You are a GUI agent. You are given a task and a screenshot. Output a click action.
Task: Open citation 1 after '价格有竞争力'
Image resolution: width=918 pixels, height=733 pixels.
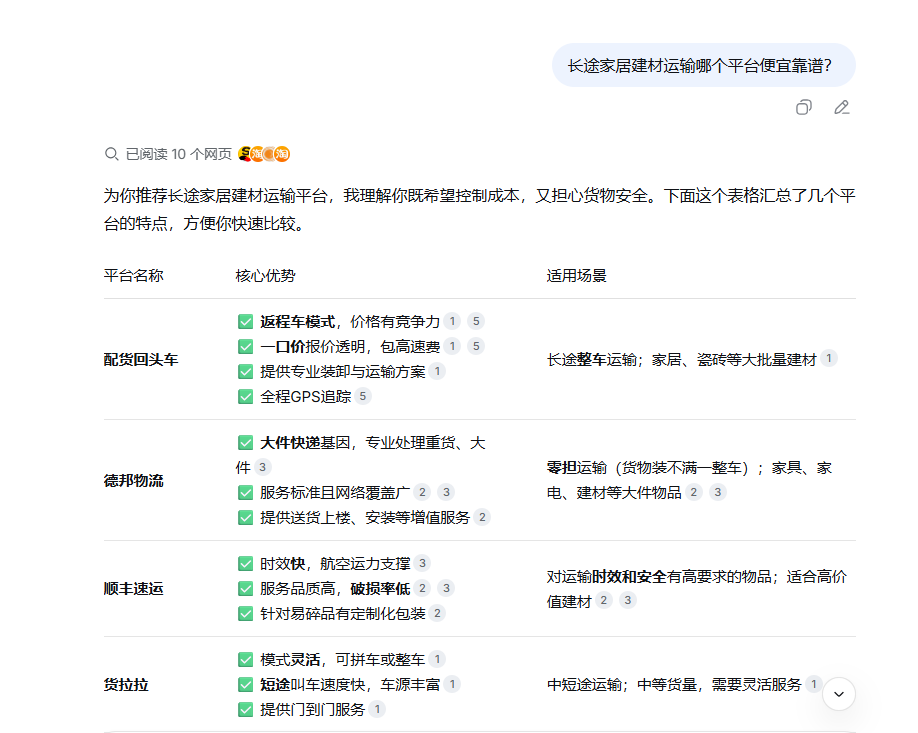[452, 321]
